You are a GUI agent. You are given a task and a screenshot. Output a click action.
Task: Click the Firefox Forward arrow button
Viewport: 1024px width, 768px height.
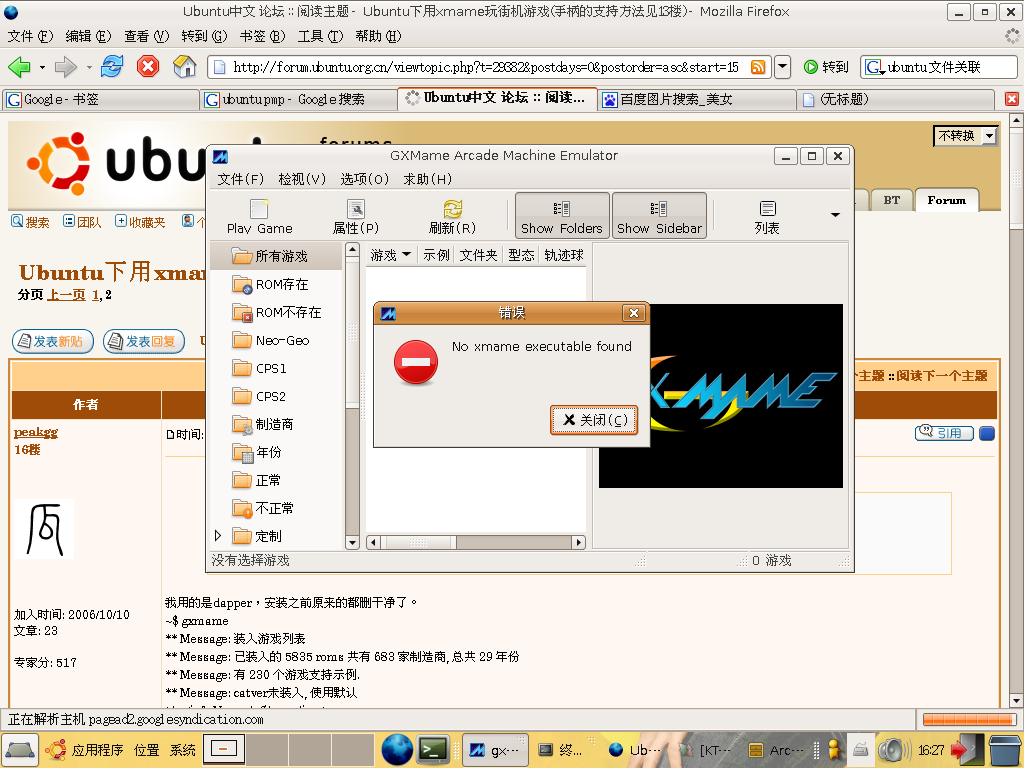tap(65, 67)
